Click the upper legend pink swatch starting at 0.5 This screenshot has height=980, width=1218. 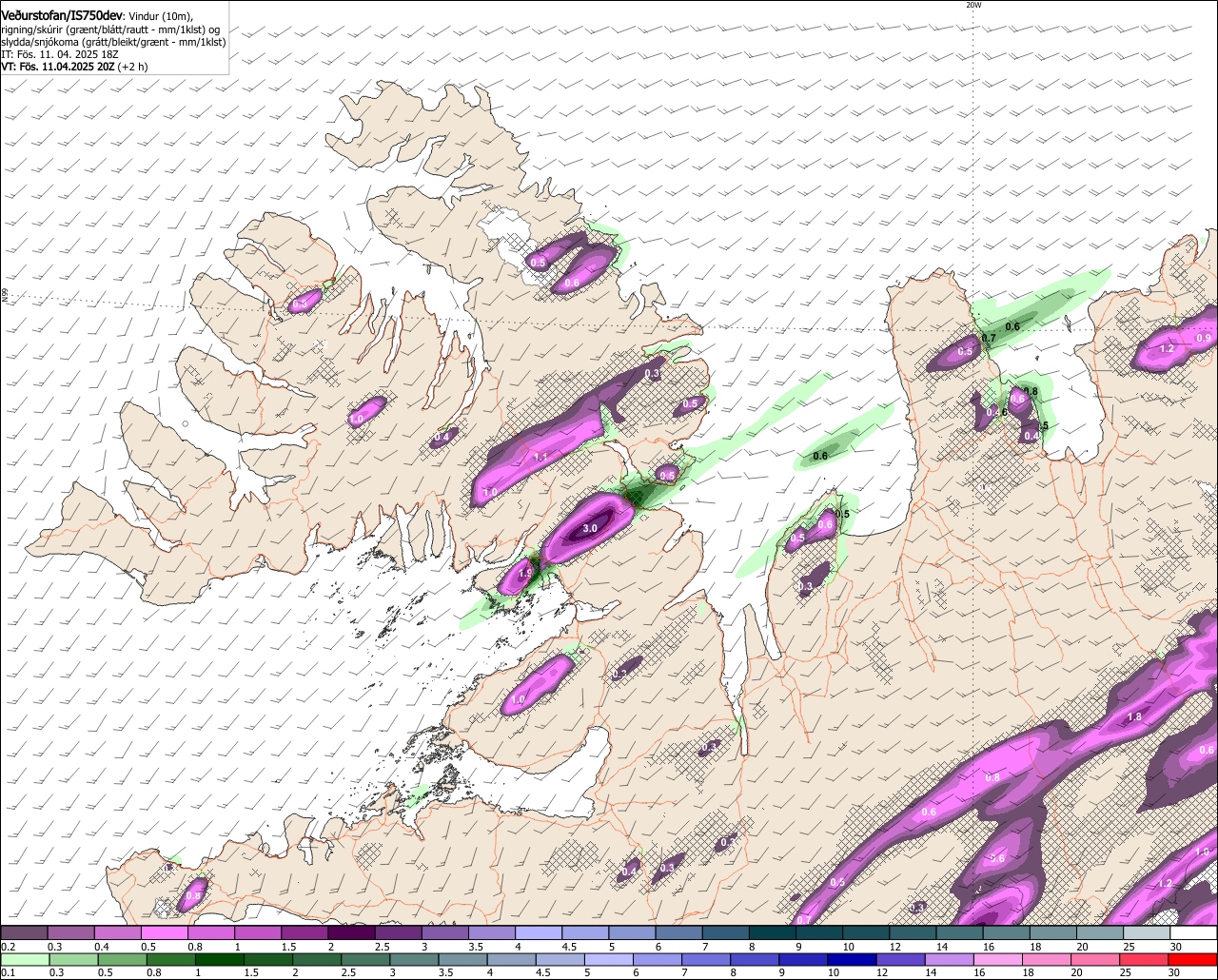point(164,933)
